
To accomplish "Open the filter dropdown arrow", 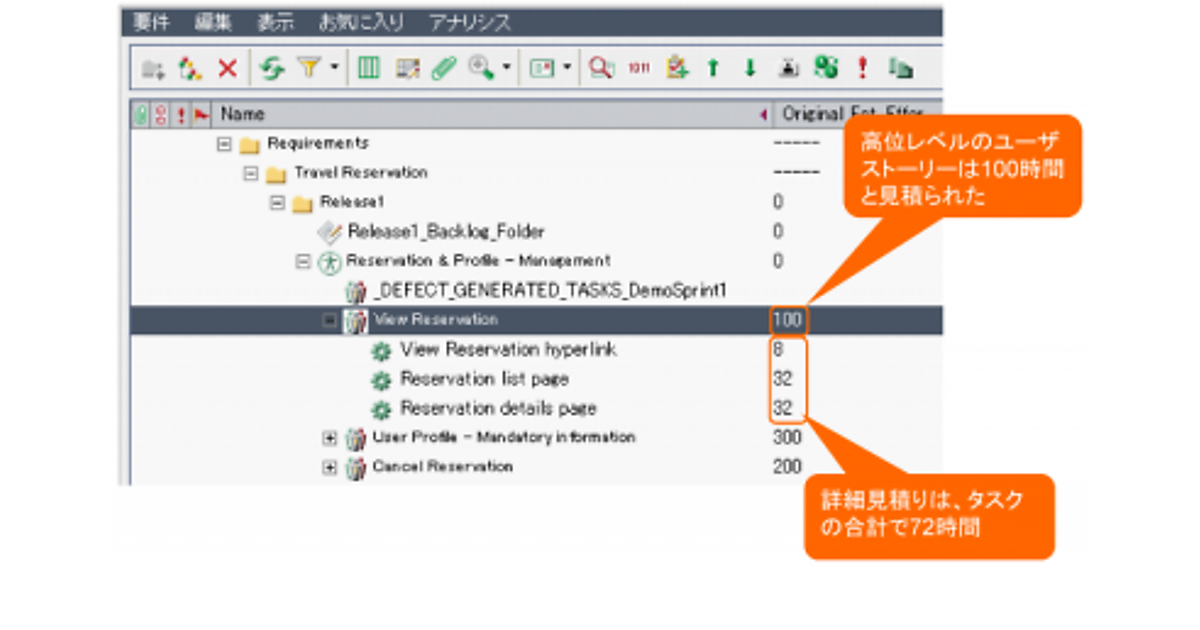I will point(334,69).
